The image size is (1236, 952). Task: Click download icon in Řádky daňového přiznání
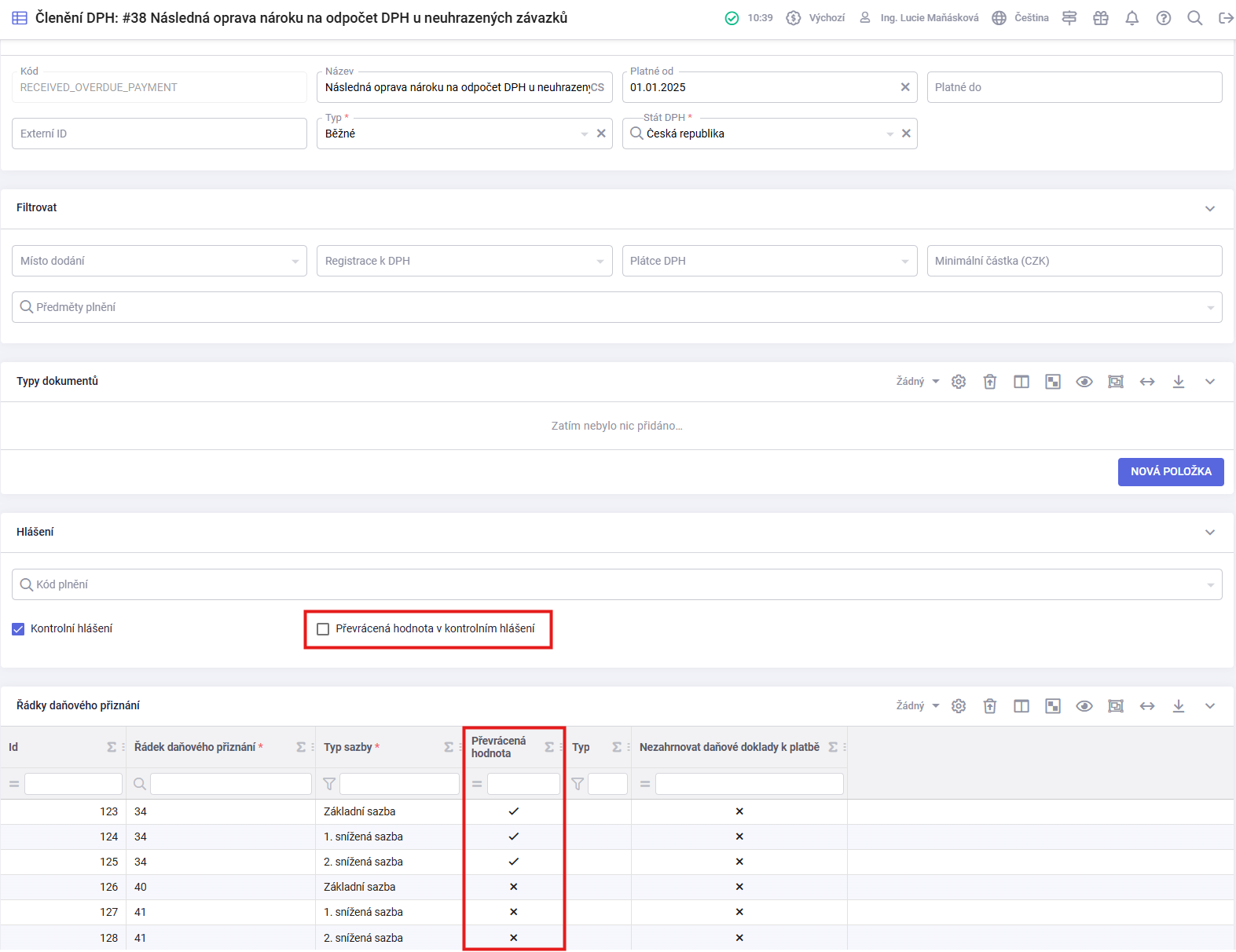pos(1179,706)
